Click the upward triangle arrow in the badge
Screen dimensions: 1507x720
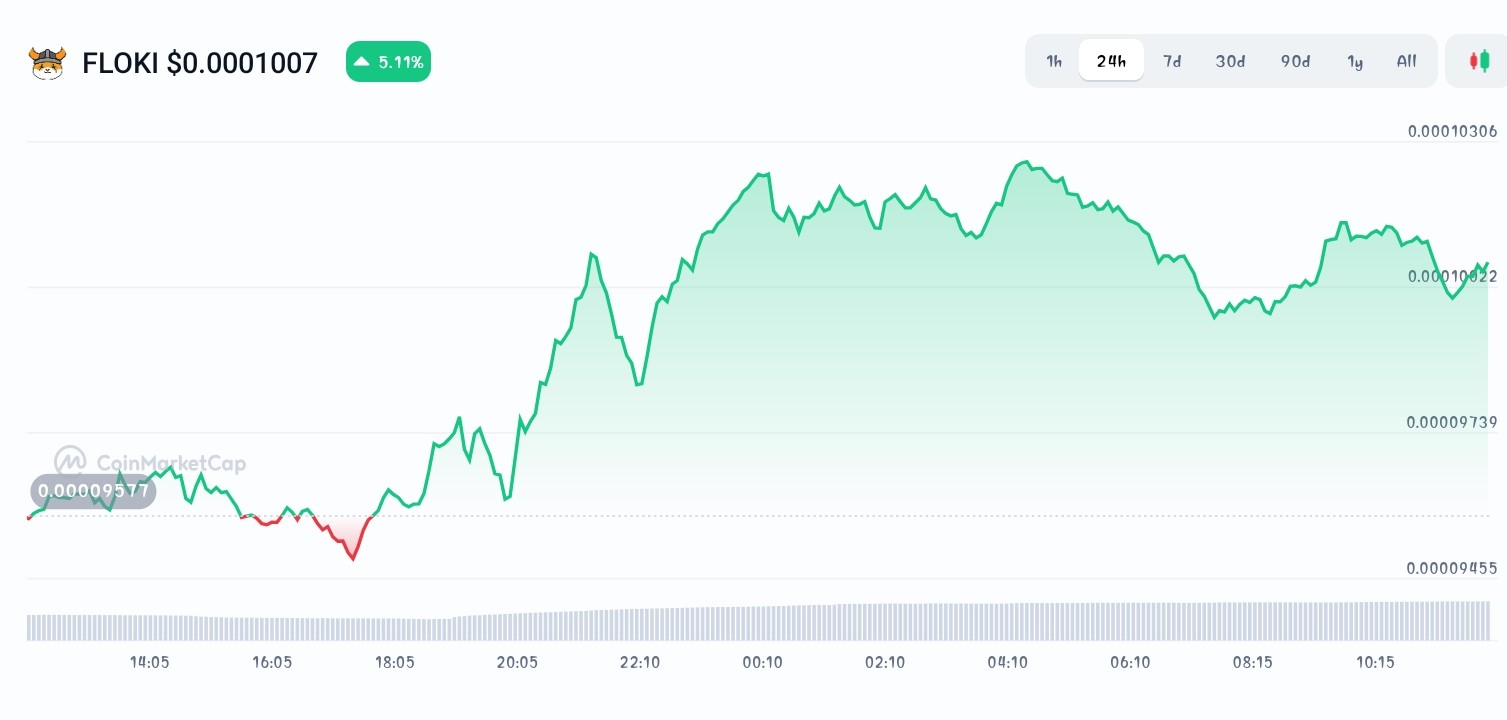coord(362,61)
